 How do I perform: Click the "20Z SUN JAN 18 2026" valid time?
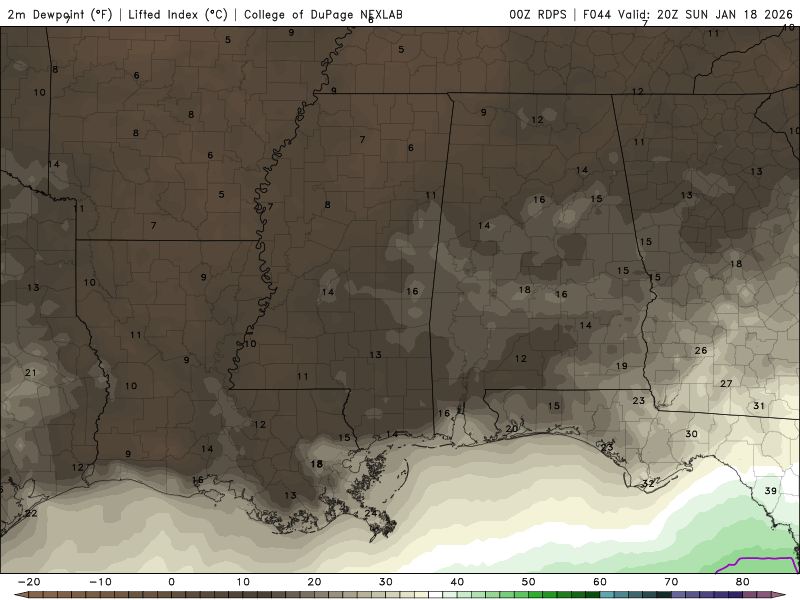coord(724,14)
